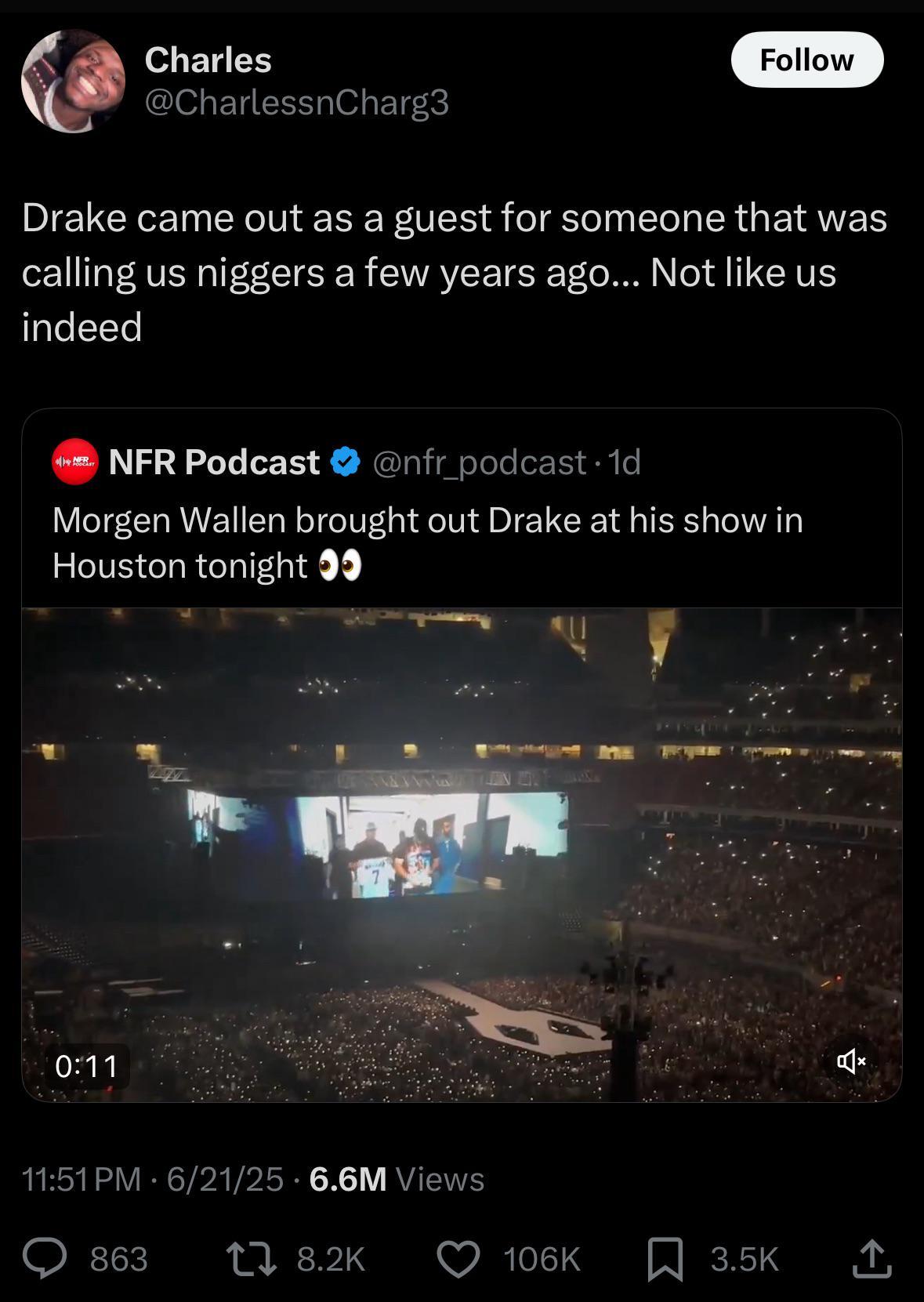Open the @CharlessnCharg3 handle
The image size is (924, 1302).
click(296, 102)
